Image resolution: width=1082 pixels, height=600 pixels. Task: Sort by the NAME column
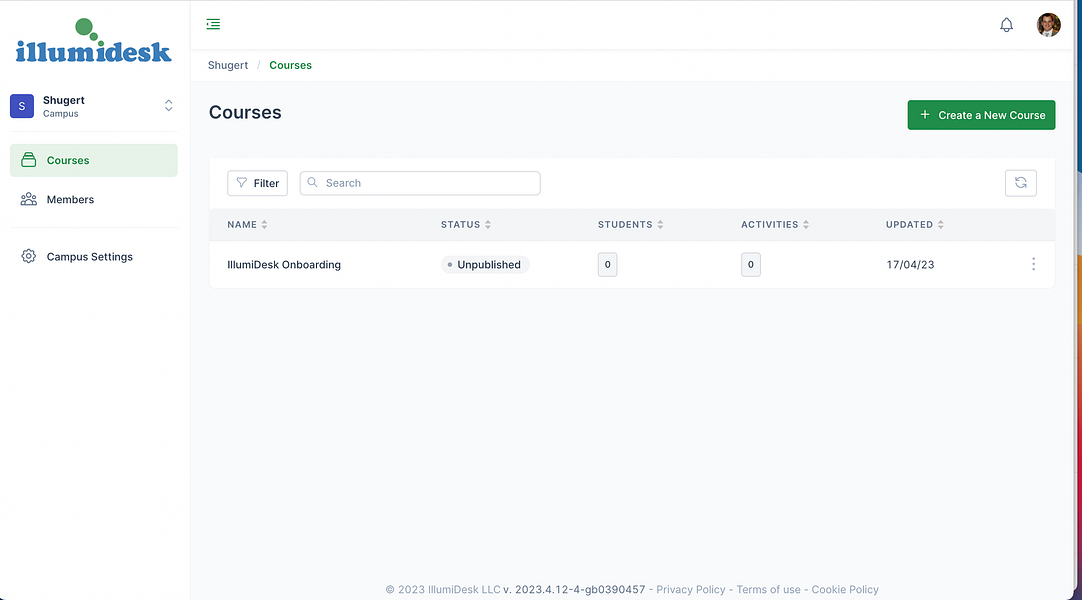point(247,225)
